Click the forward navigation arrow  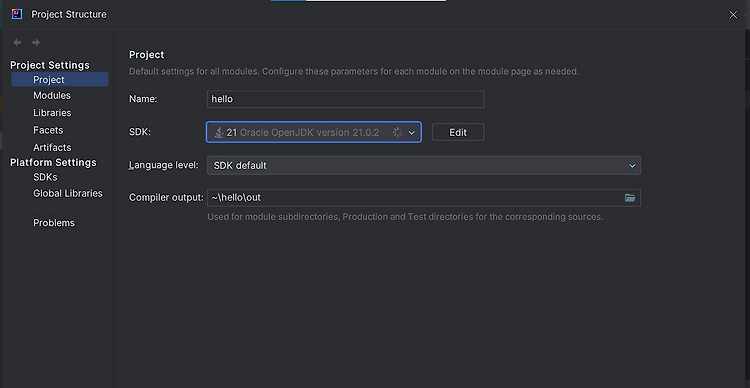36,43
